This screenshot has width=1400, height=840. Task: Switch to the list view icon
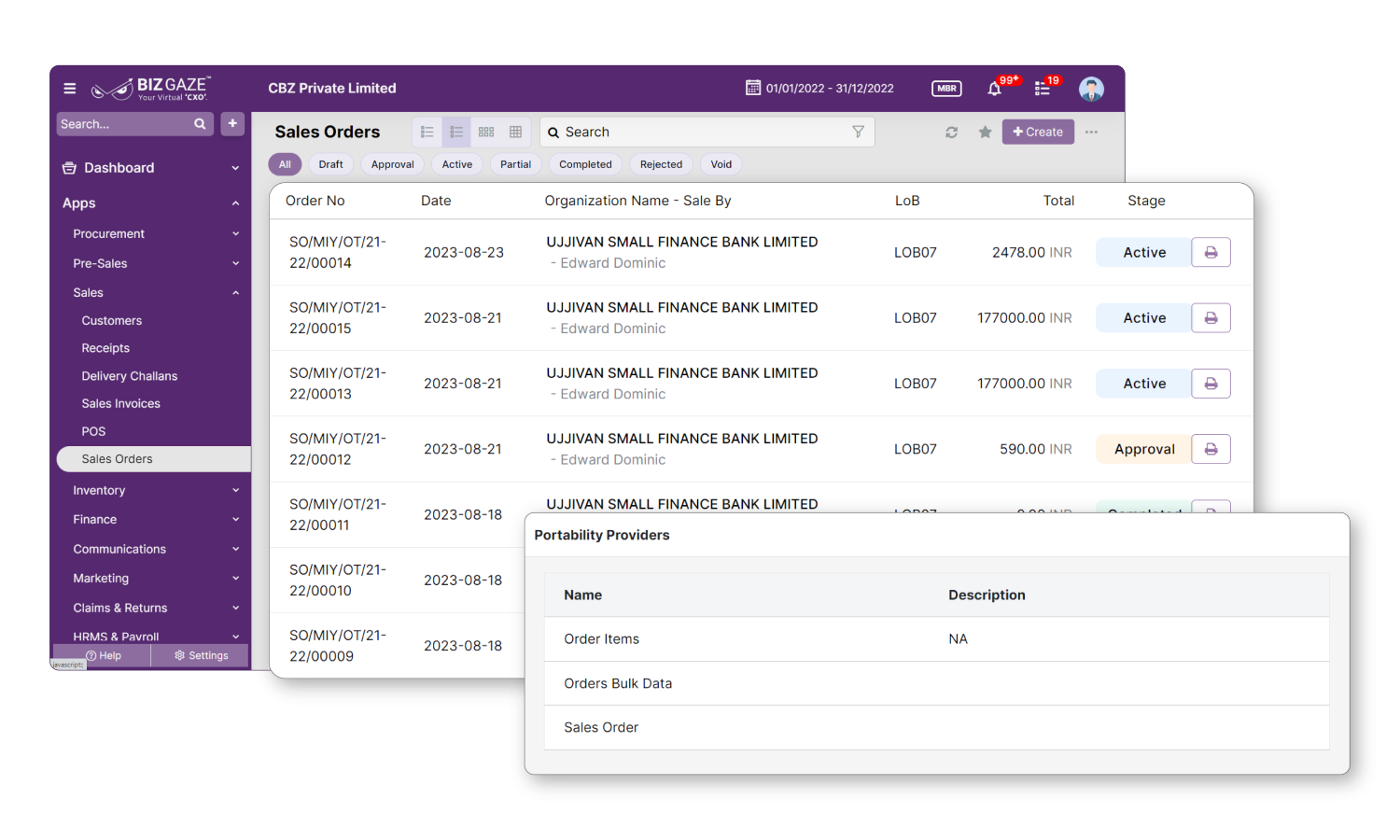click(x=427, y=133)
